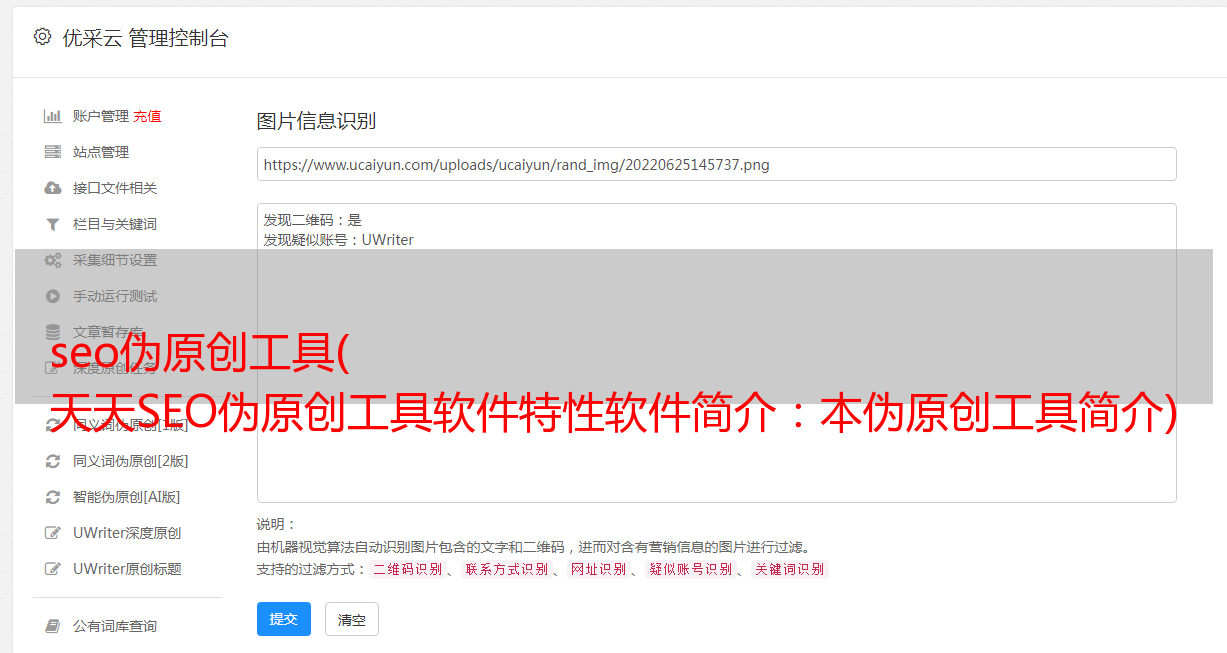Viewport: 1227px width, 653px height.
Task: Click the cloud upload icon for 接口文件相关
Action: 53,188
